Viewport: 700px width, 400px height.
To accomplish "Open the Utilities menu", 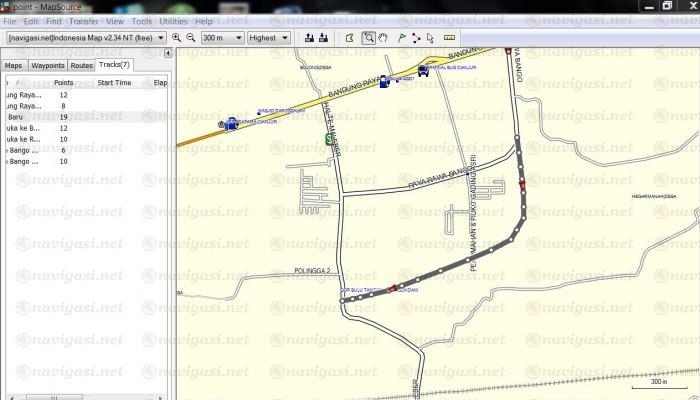I will (x=173, y=20).
